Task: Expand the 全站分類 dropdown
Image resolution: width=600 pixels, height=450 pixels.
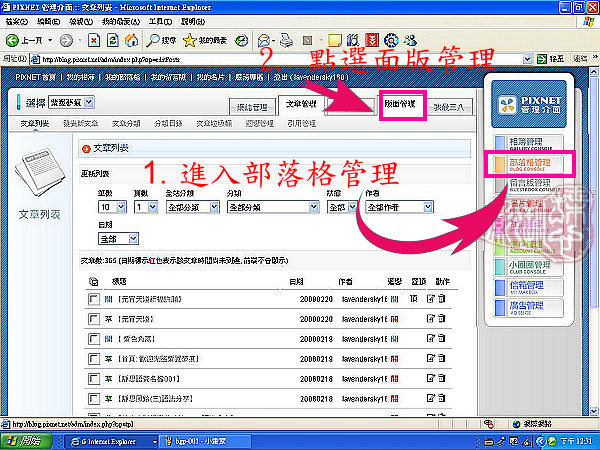Action: 193,207
